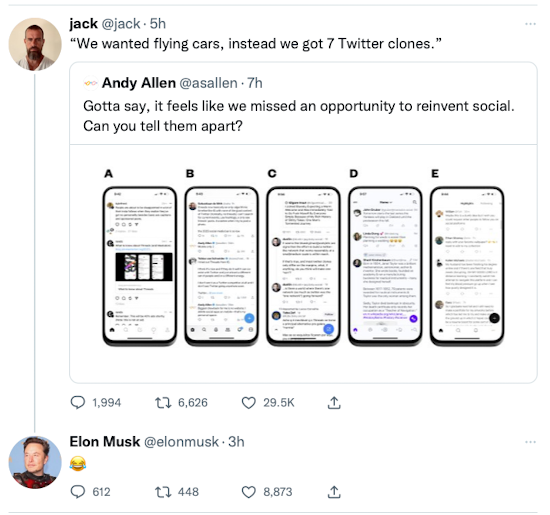
Task: Visit the @elonmusk profile link
Action: pos(181,442)
